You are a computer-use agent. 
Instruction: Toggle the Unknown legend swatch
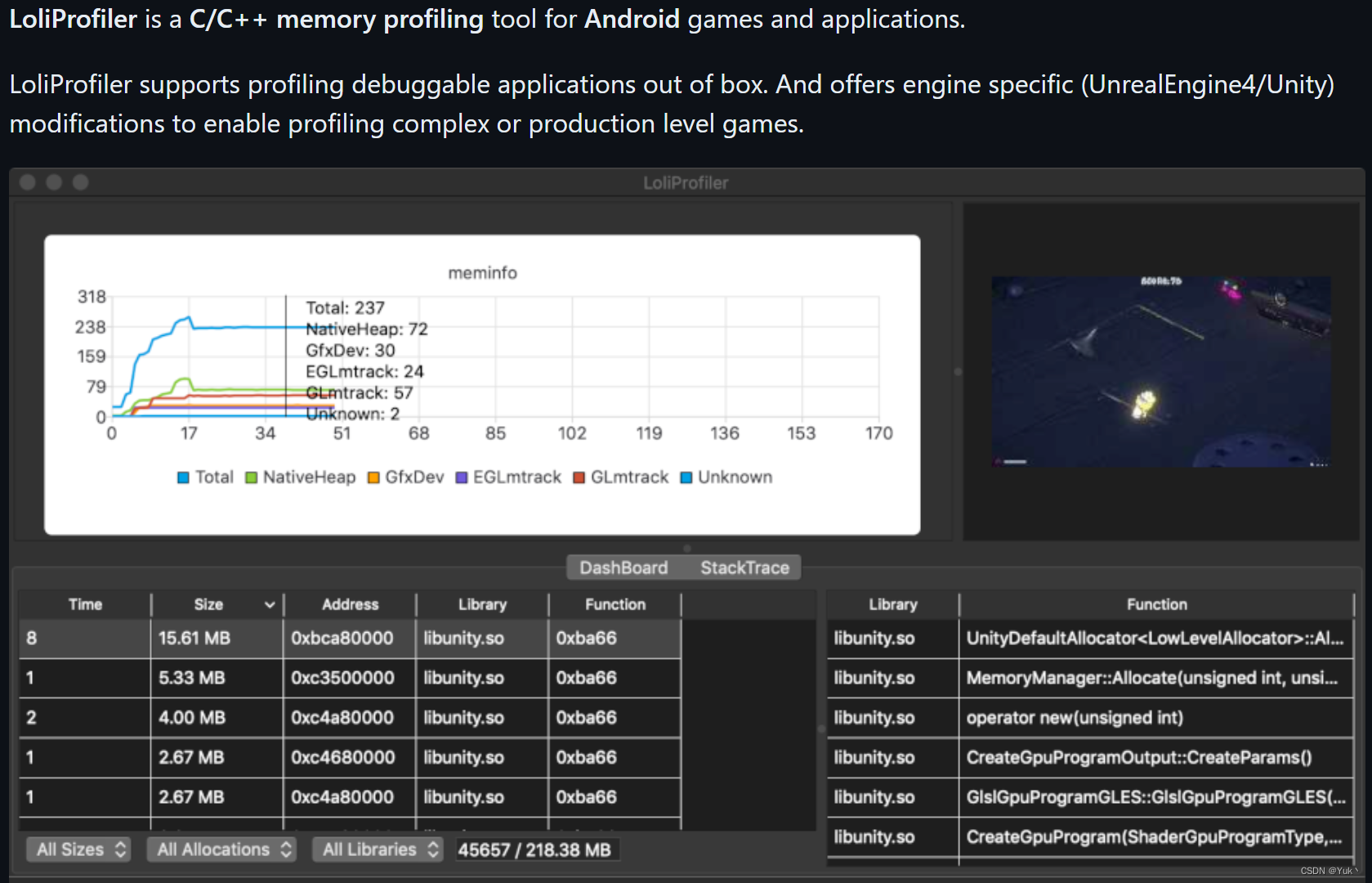point(686,477)
